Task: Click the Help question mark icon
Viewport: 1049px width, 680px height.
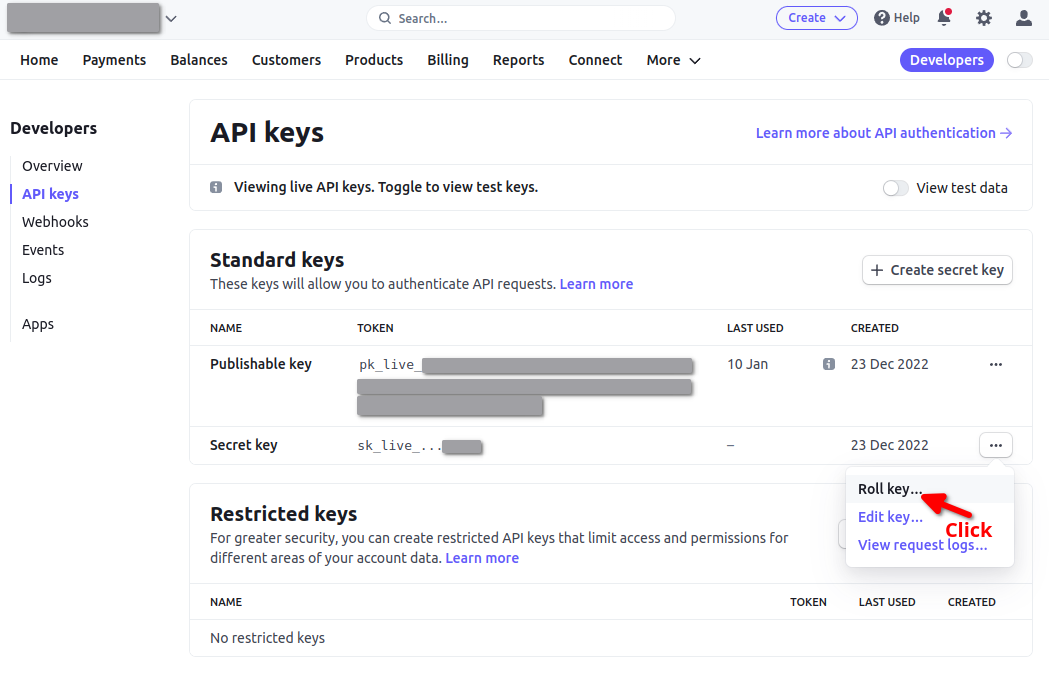Action: pos(881,18)
